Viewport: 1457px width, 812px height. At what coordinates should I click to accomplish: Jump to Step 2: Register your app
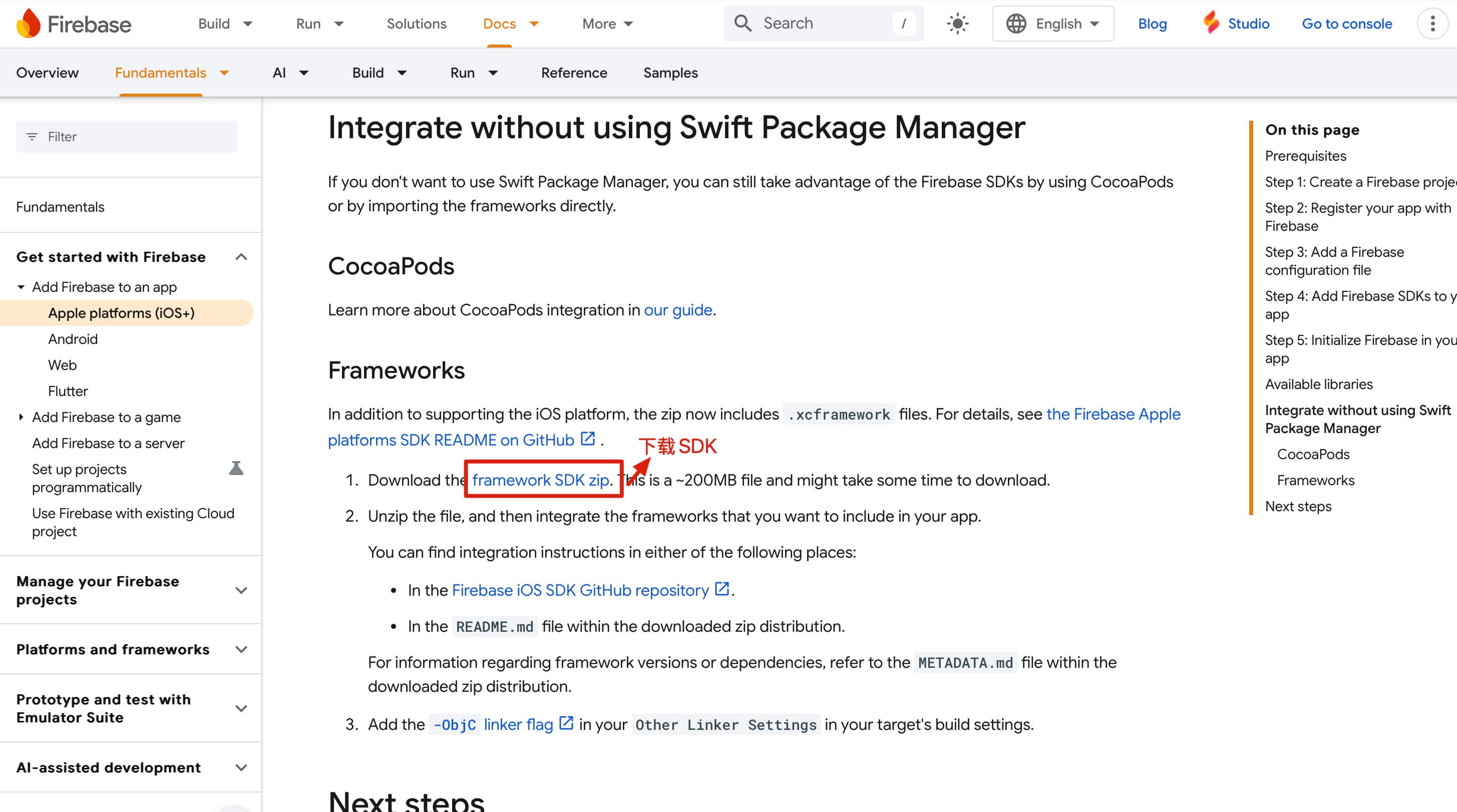coord(1357,217)
